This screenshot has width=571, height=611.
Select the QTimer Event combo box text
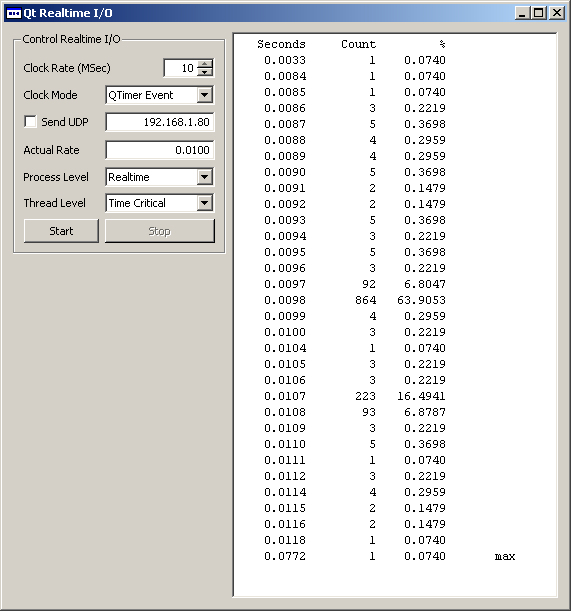pos(141,95)
